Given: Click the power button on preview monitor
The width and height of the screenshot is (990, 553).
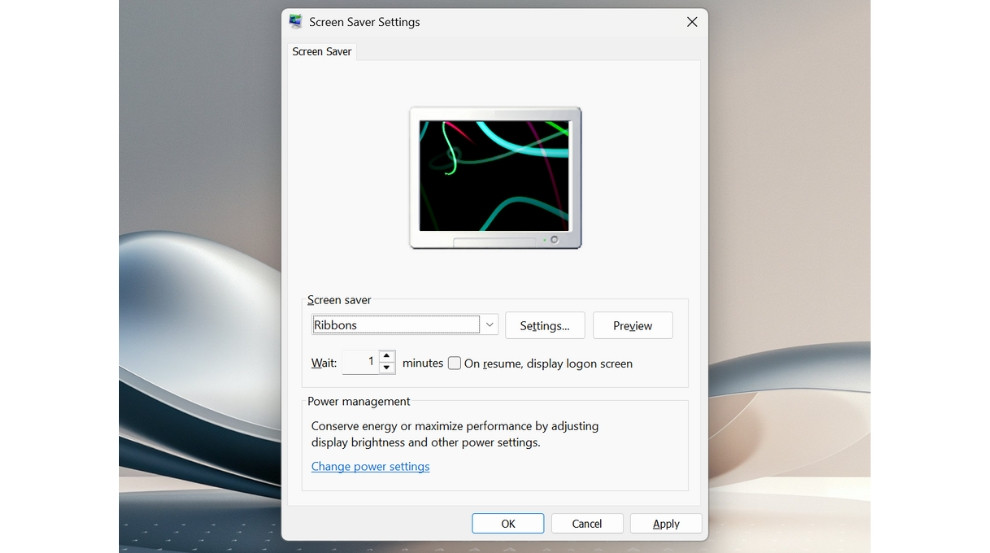Looking at the screenshot, I should [553, 240].
